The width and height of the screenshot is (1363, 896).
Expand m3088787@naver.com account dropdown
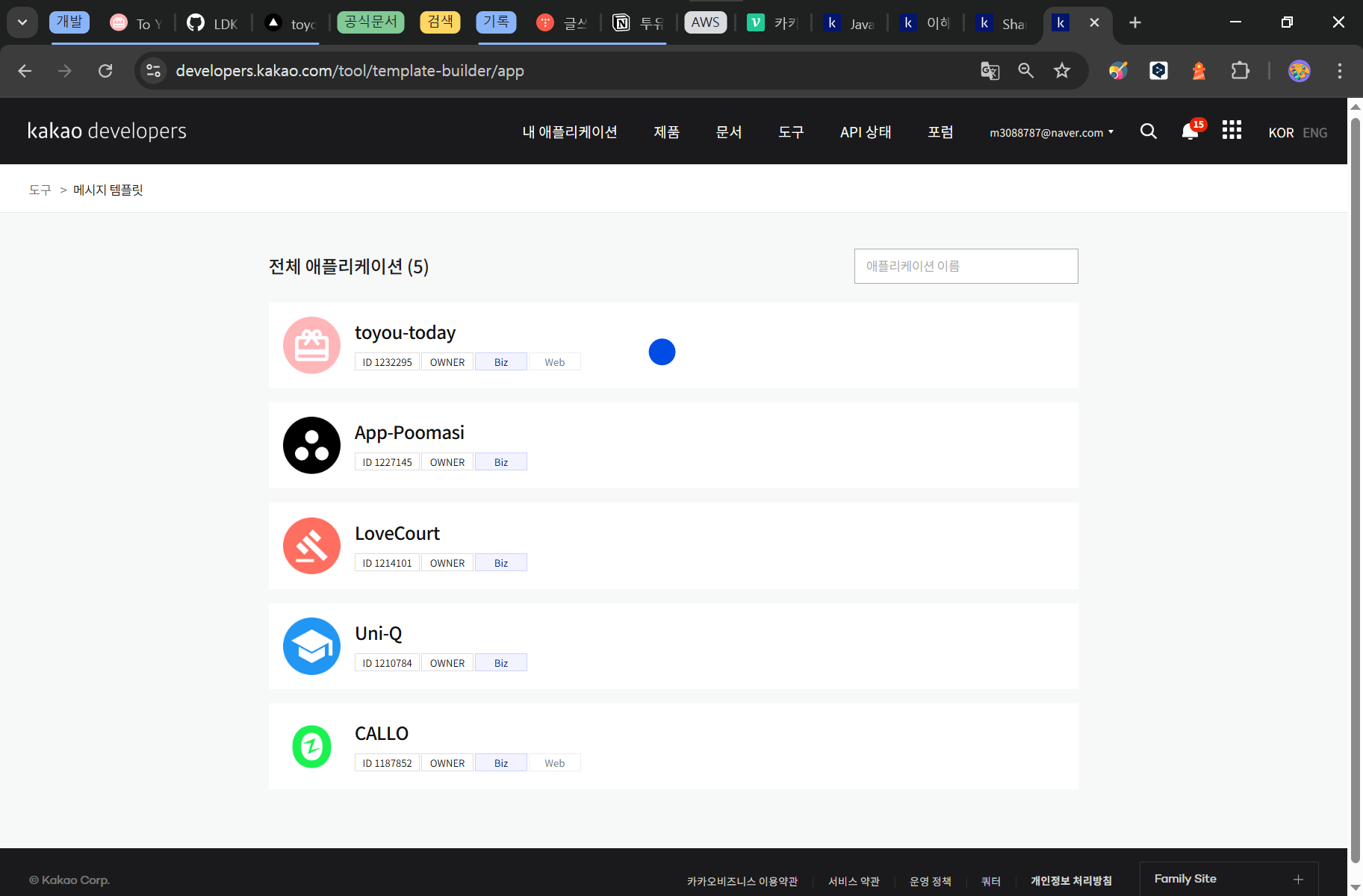1052,133
